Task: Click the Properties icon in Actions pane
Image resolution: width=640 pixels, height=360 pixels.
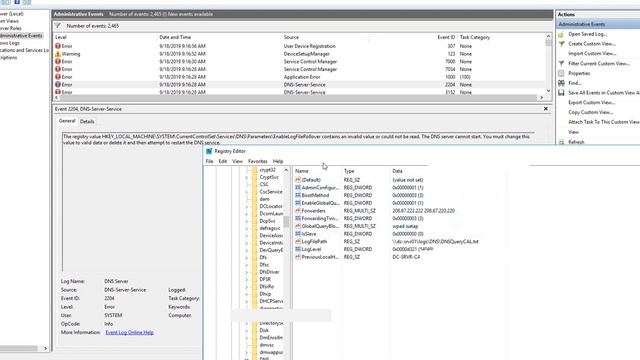Action: coord(561,73)
